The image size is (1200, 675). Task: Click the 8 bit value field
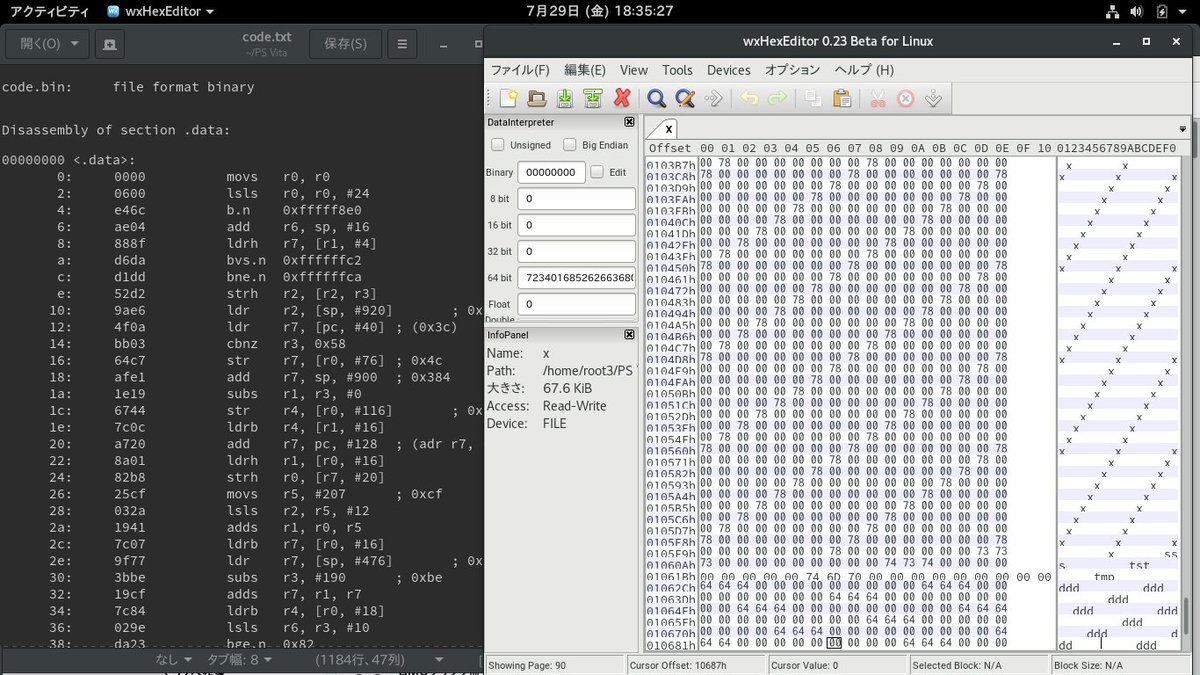pyautogui.click(x=576, y=199)
